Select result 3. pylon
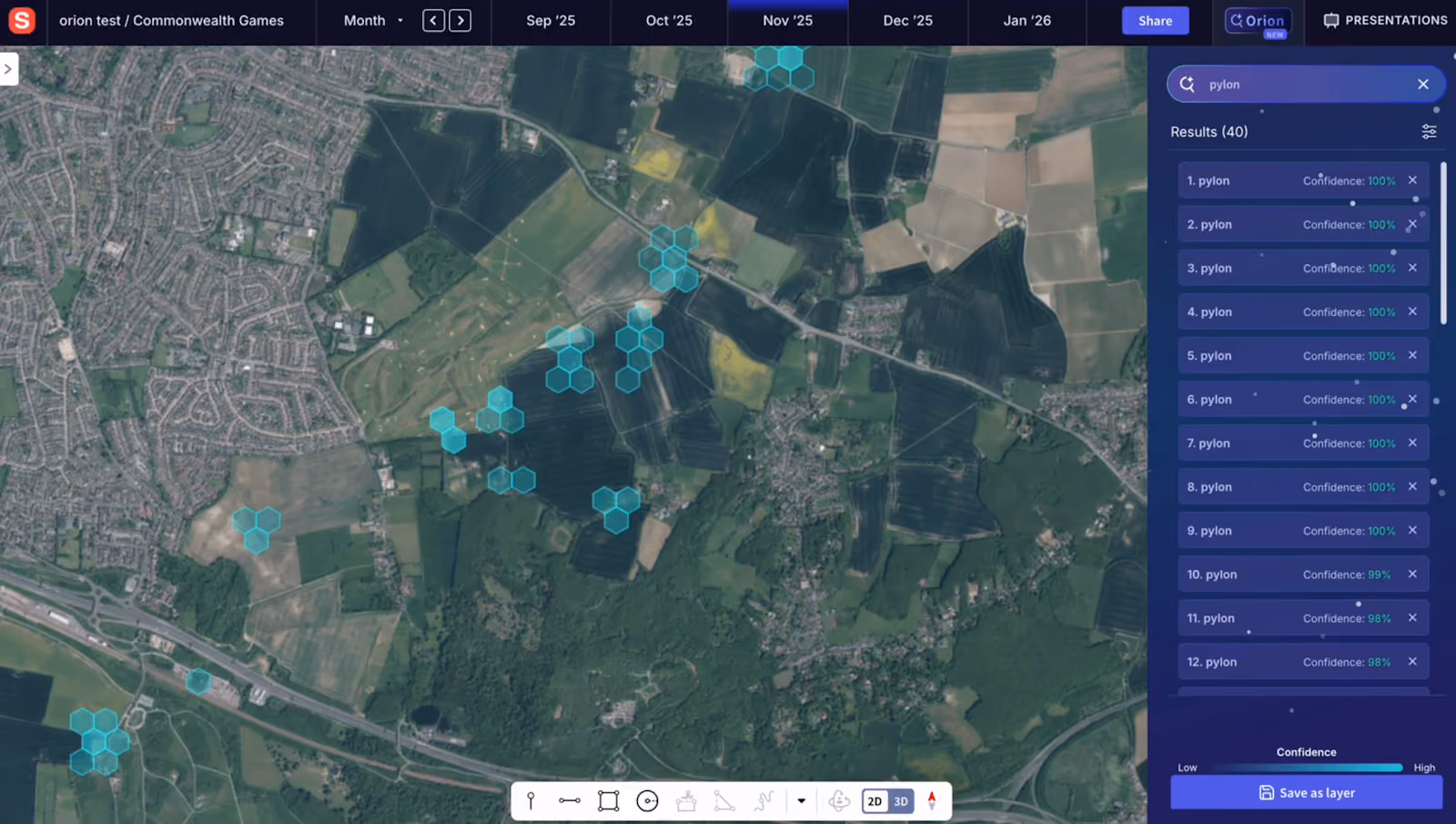Screen dimensions: 1456x824 (1303, 268)
